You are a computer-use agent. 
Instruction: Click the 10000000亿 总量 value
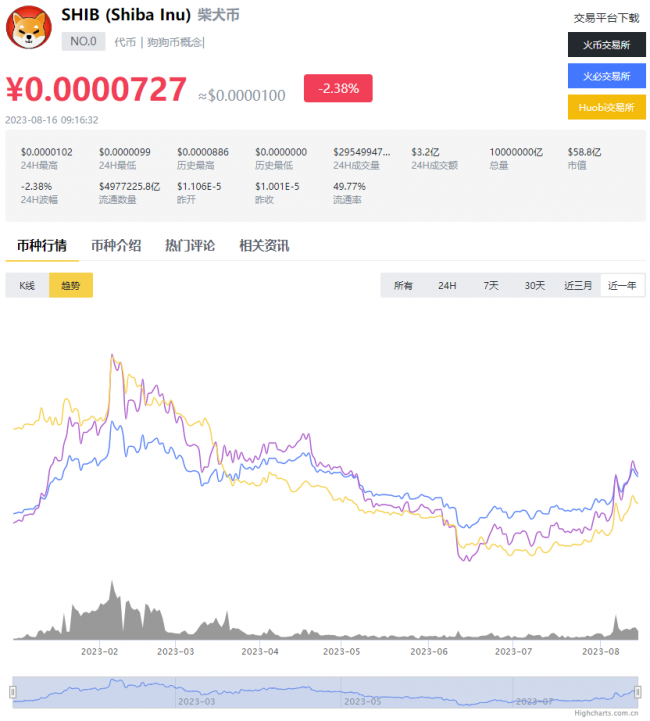pyautogui.click(x=516, y=152)
